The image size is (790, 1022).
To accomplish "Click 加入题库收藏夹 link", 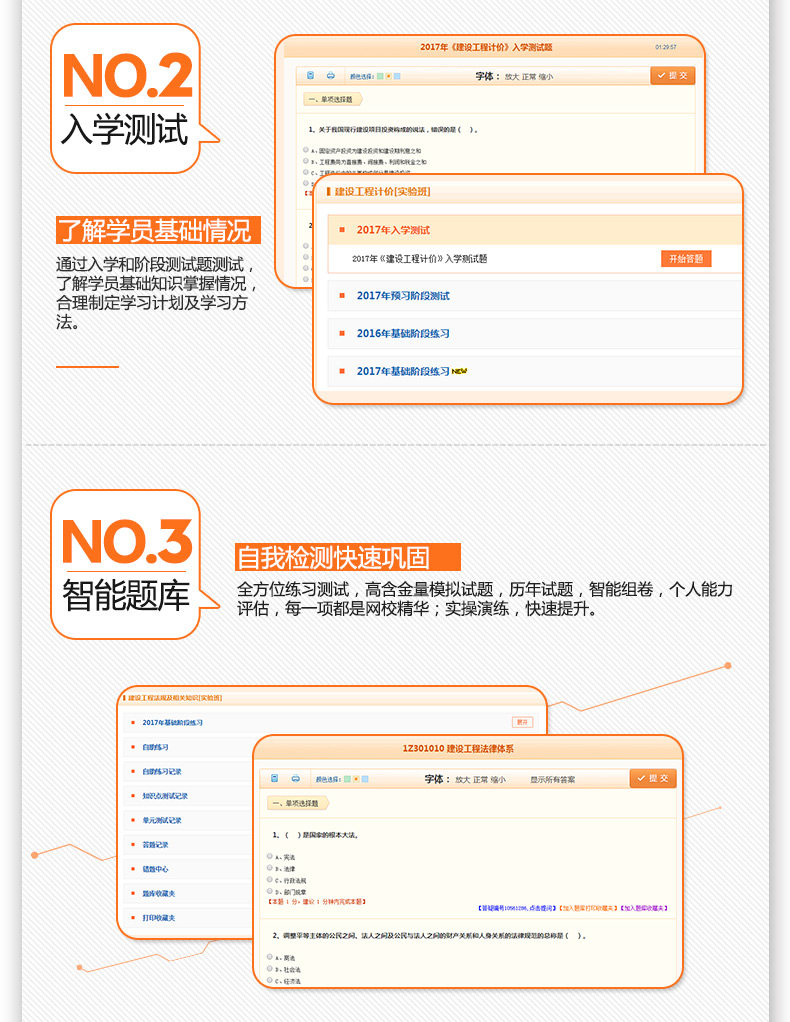I will (644, 908).
